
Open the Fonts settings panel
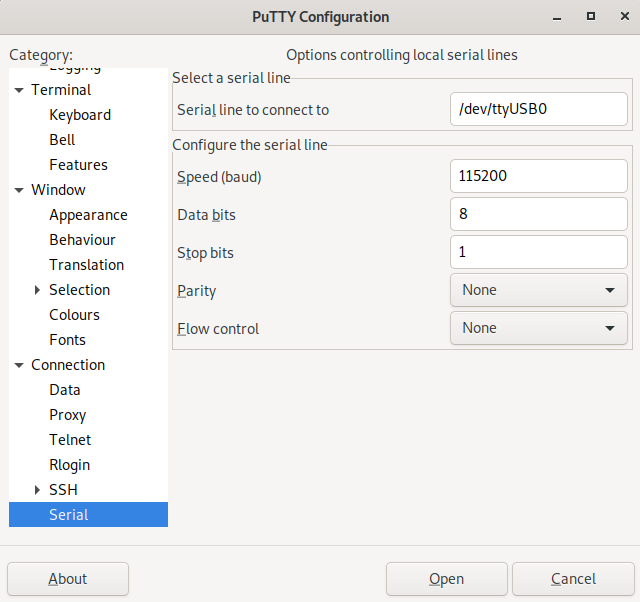[67, 340]
